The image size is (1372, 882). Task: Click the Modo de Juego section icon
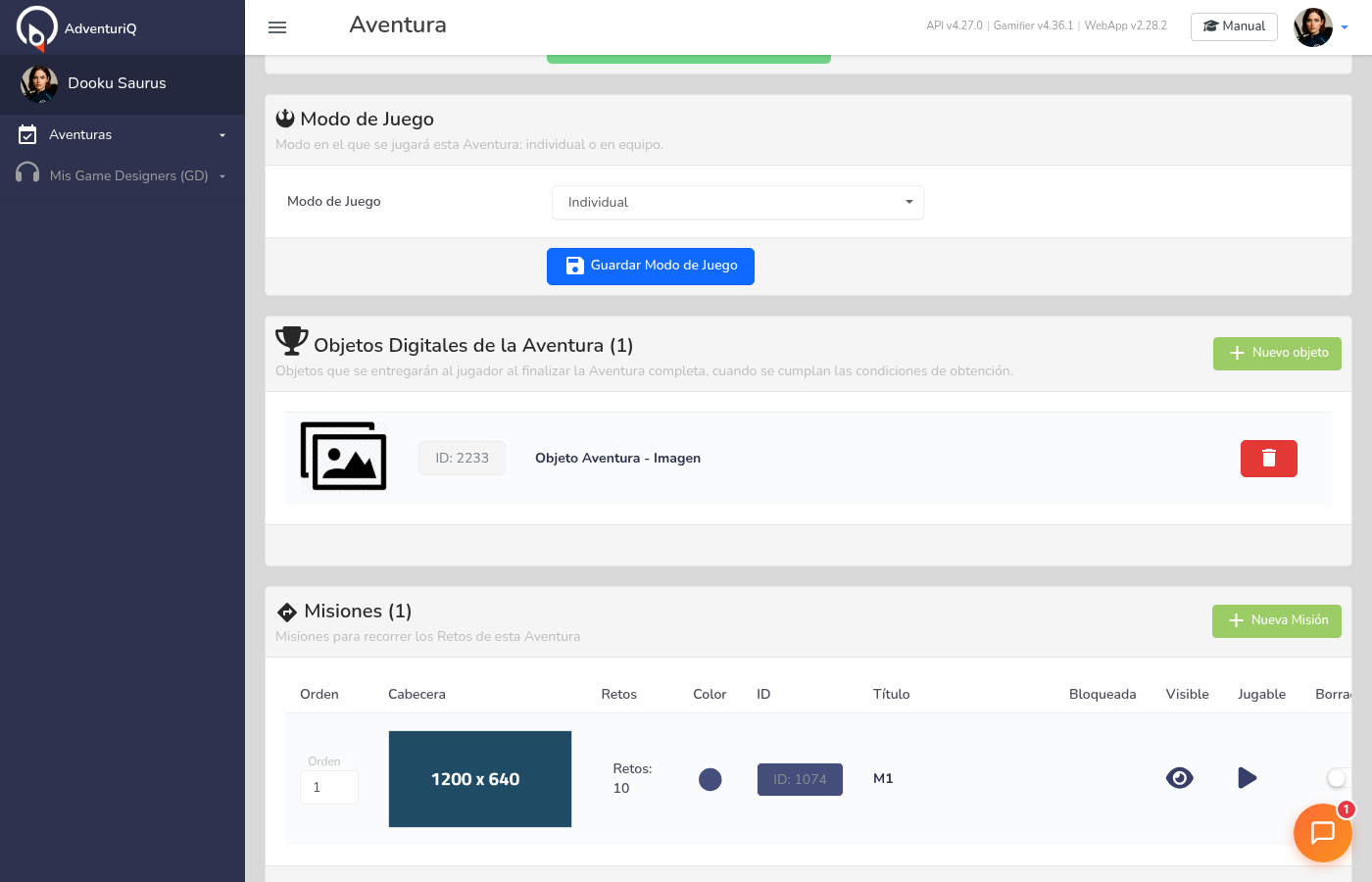click(285, 119)
